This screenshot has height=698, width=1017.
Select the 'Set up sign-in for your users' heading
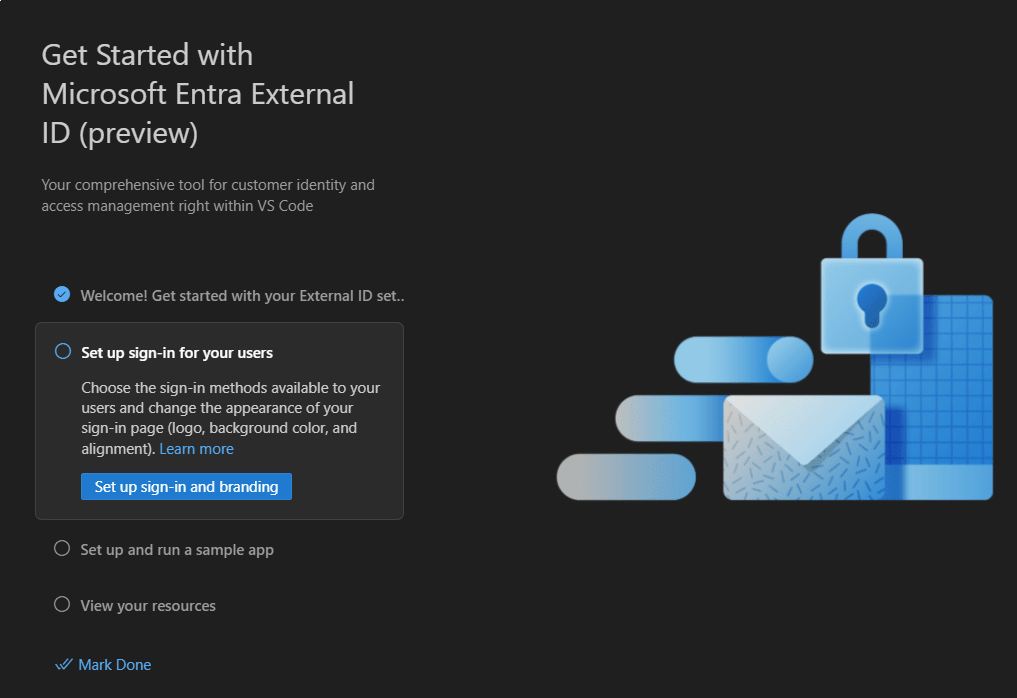coord(177,353)
